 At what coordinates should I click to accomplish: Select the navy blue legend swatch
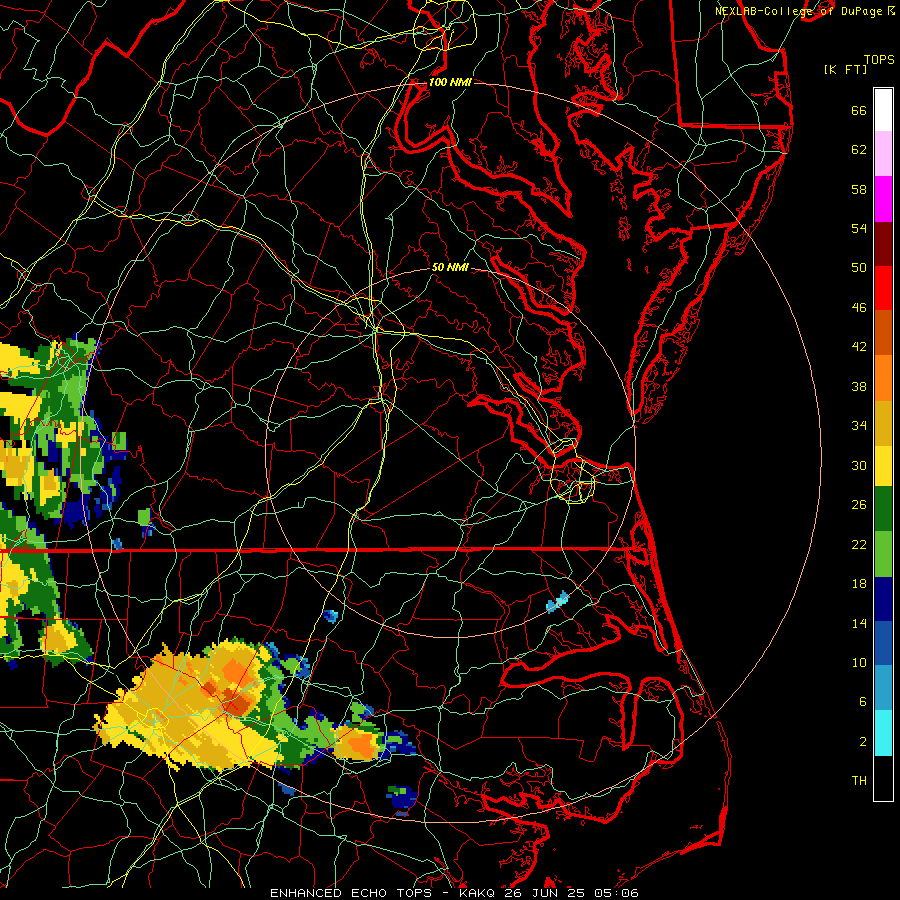pos(883,599)
